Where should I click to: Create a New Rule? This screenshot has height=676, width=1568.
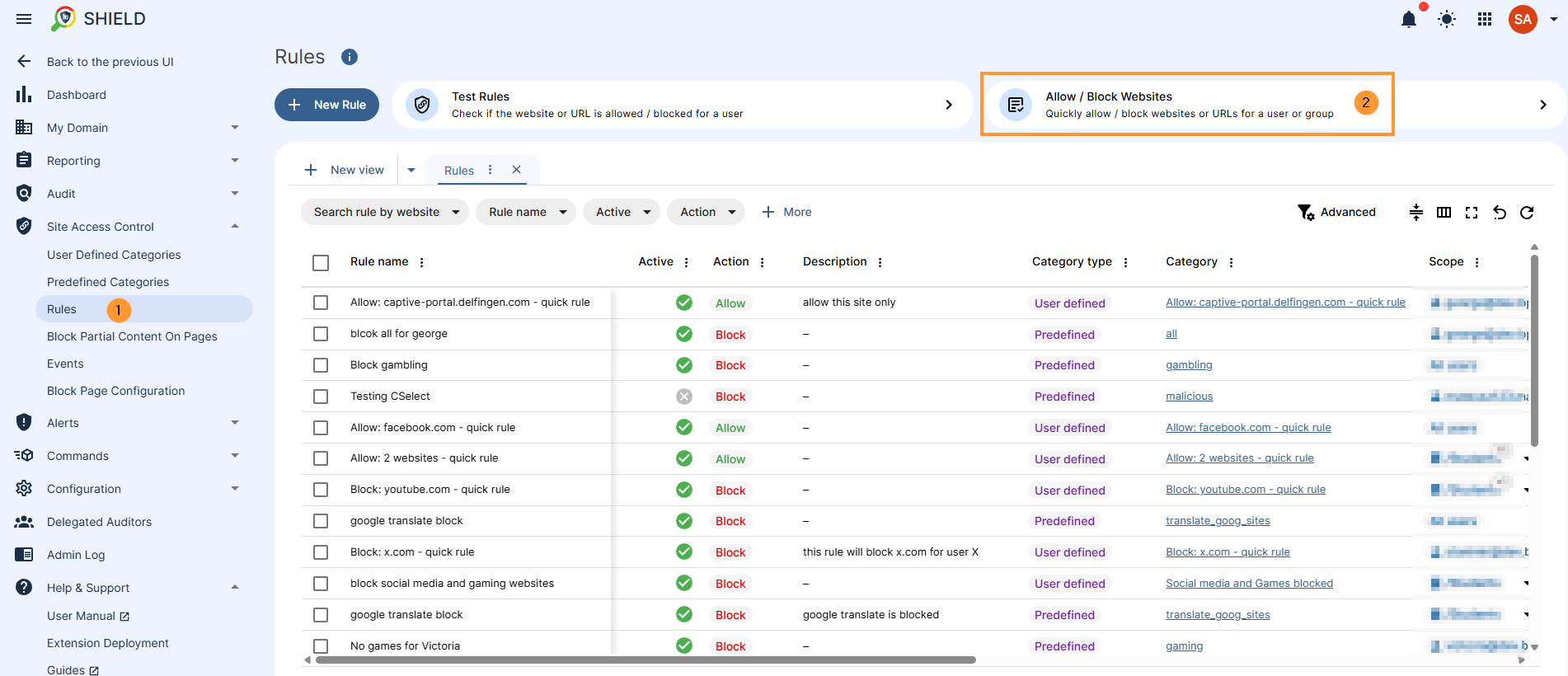click(326, 105)
